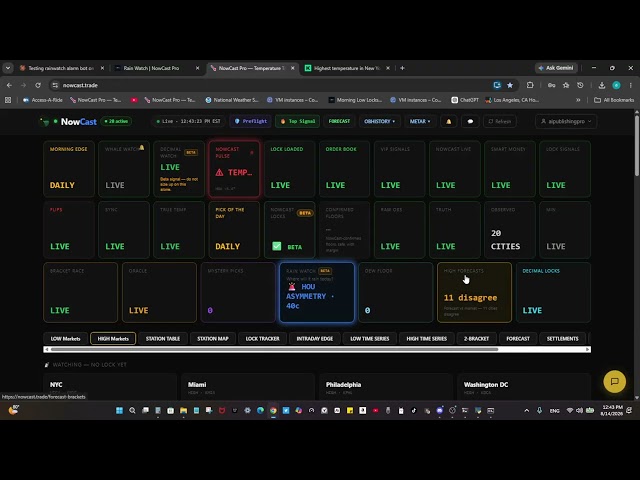Open the INTRADAY EDGE tab
The height and width of the screenshot is (480, 640).
(315, 338)
